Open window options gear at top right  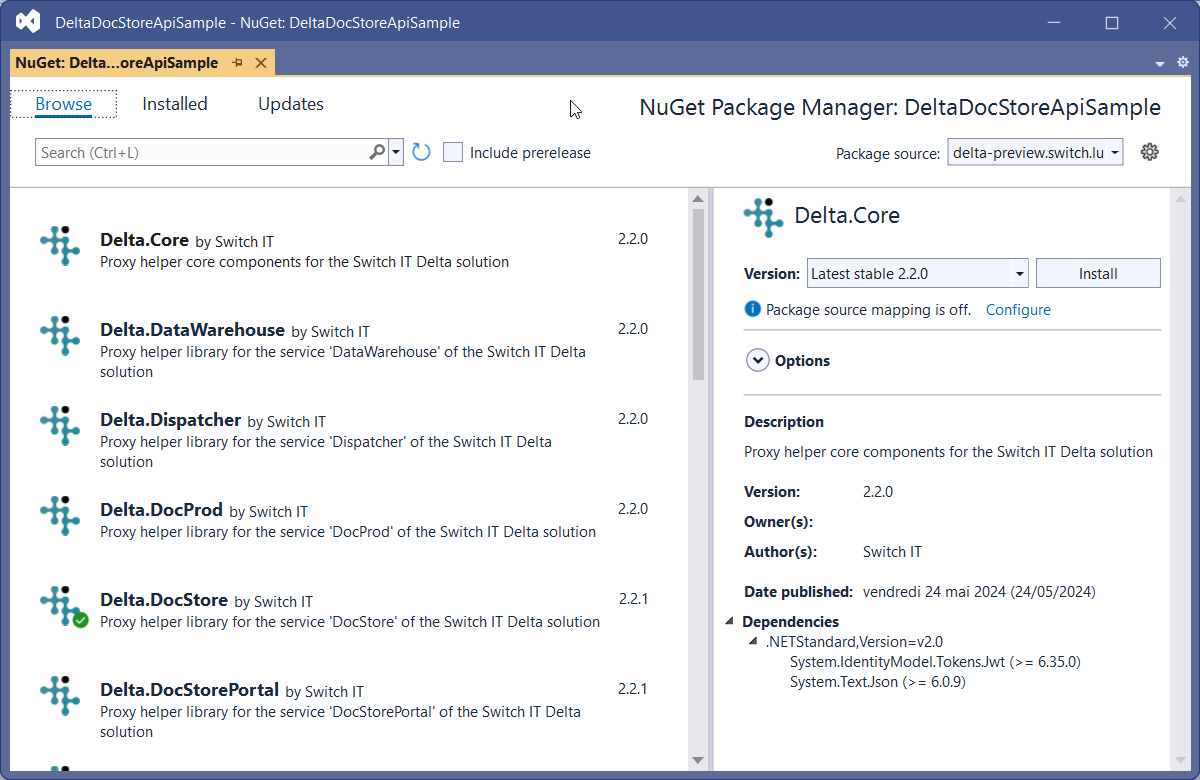point(1182,63)
